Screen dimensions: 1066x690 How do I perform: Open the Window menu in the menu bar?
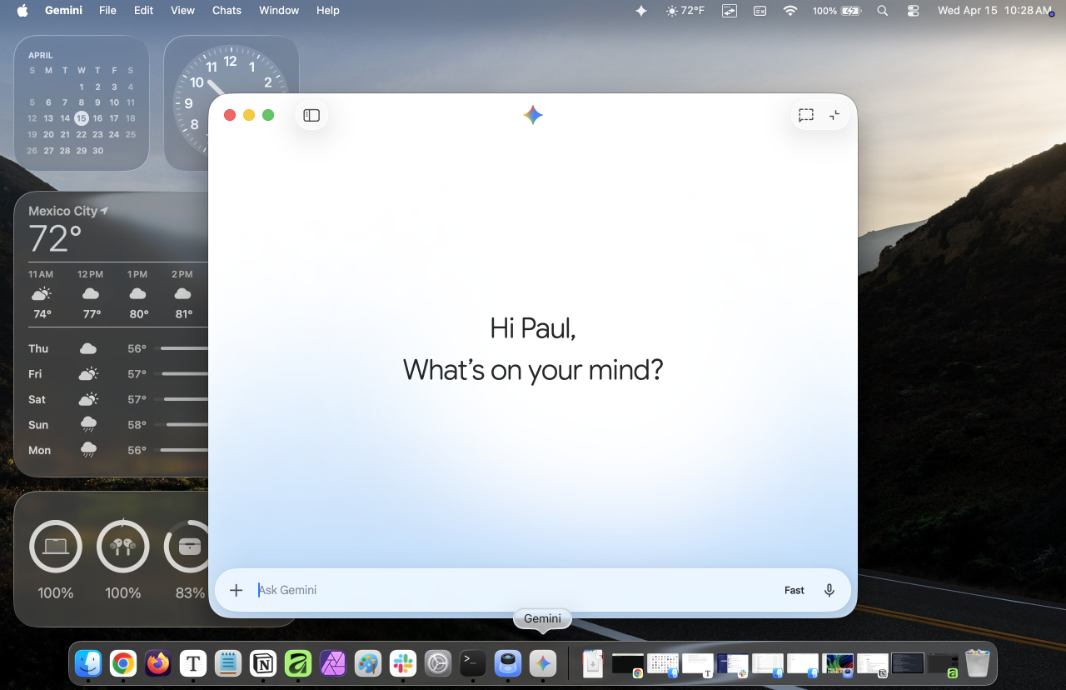tap(279, 10)
